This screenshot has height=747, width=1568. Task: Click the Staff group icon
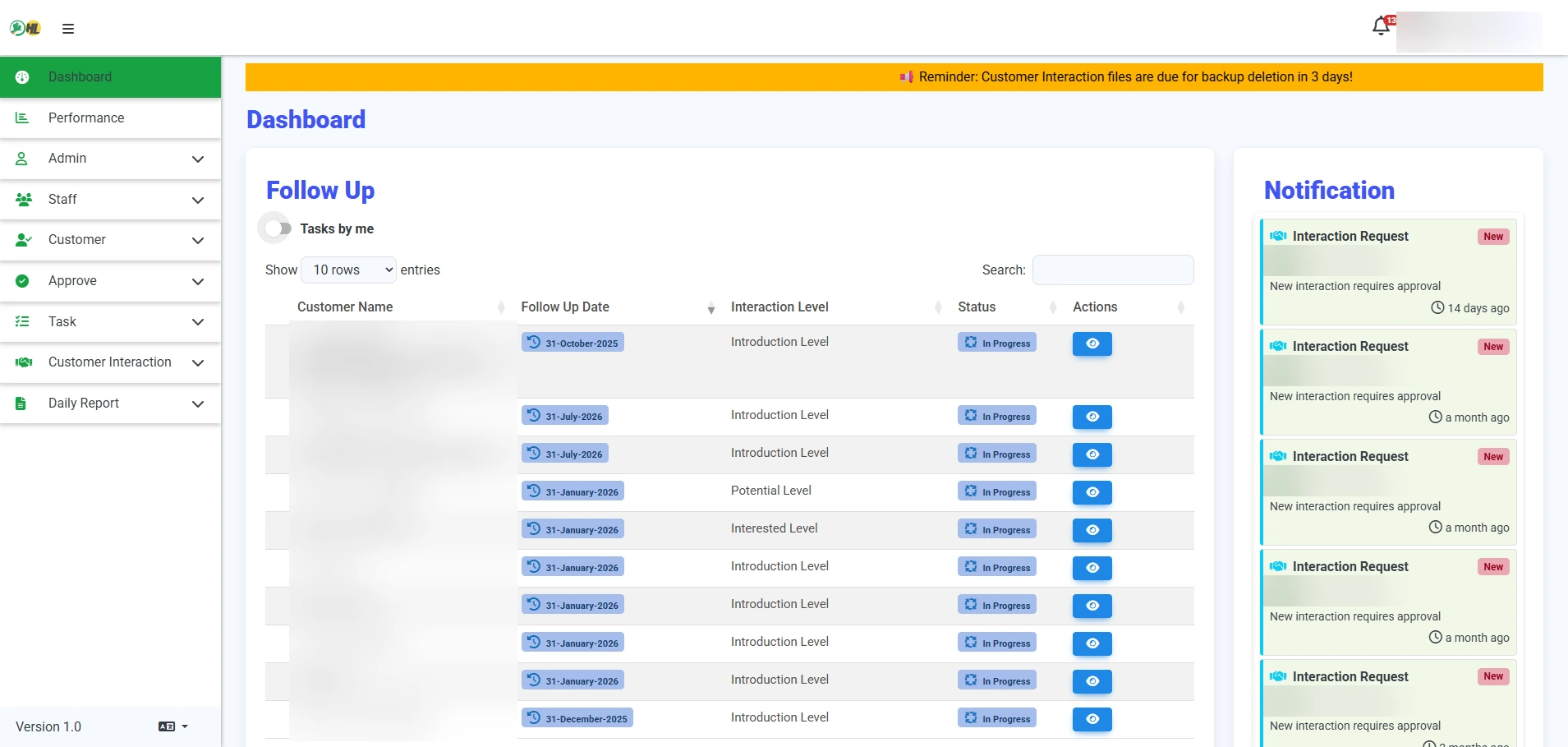23,200
